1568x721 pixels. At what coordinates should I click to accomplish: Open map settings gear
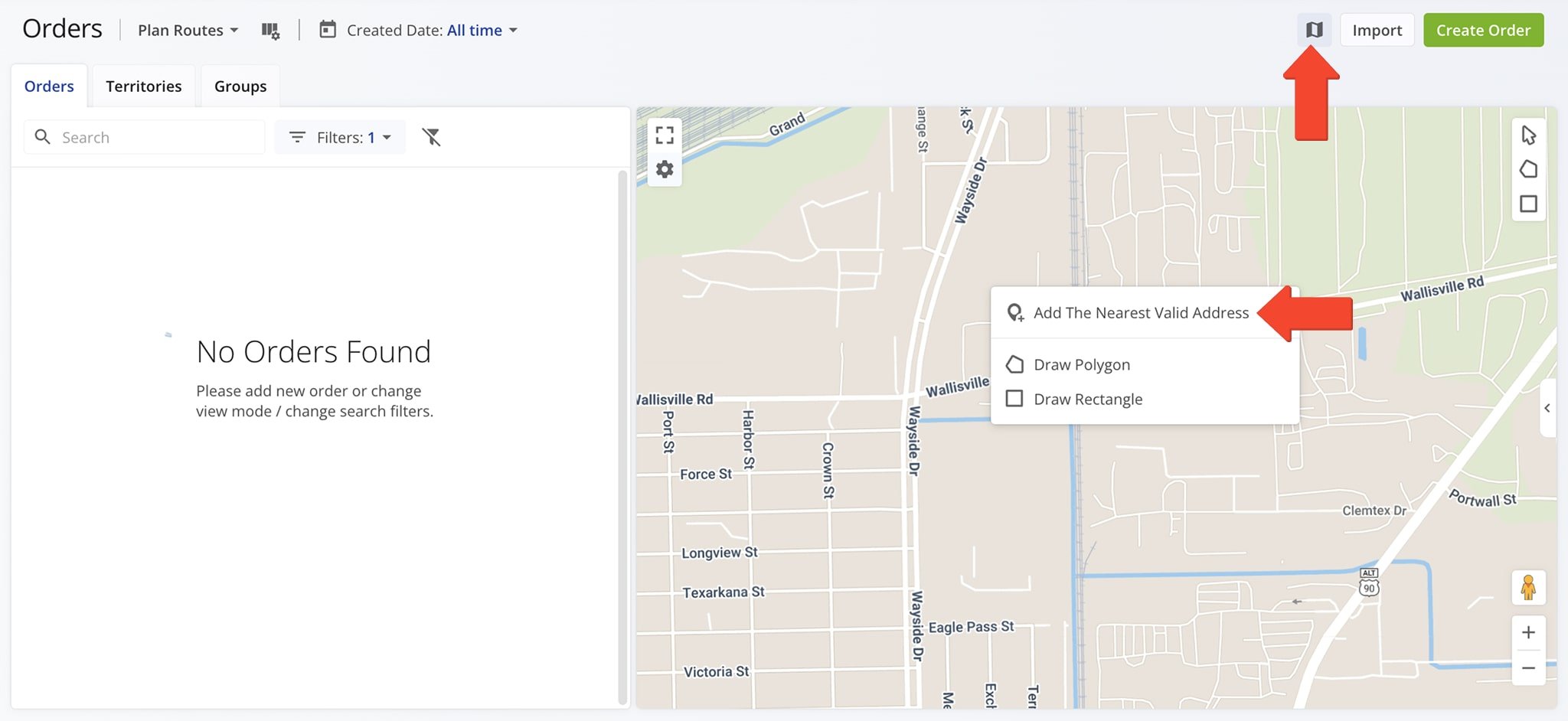(665, 169)
